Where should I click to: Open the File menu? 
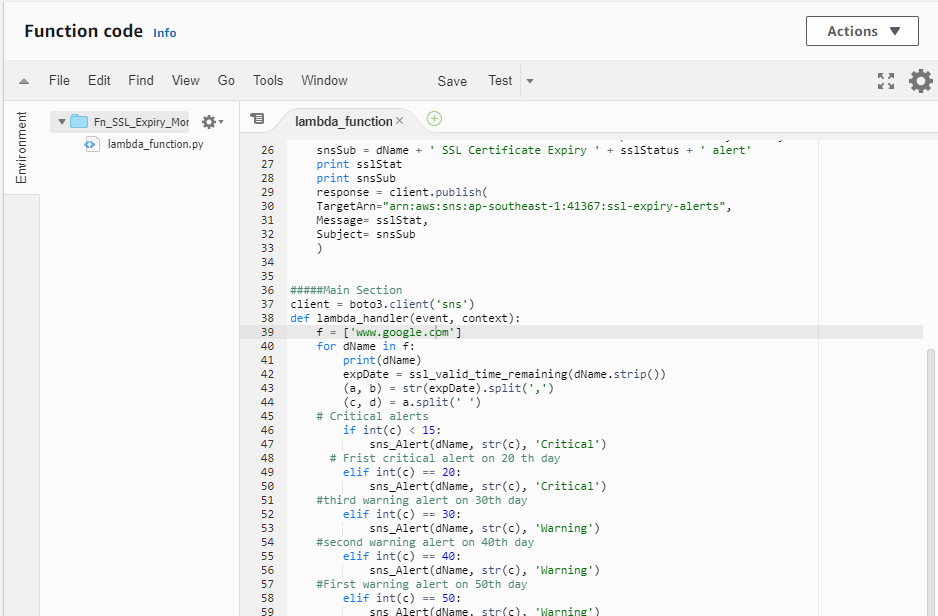click(x=59, y=81)
